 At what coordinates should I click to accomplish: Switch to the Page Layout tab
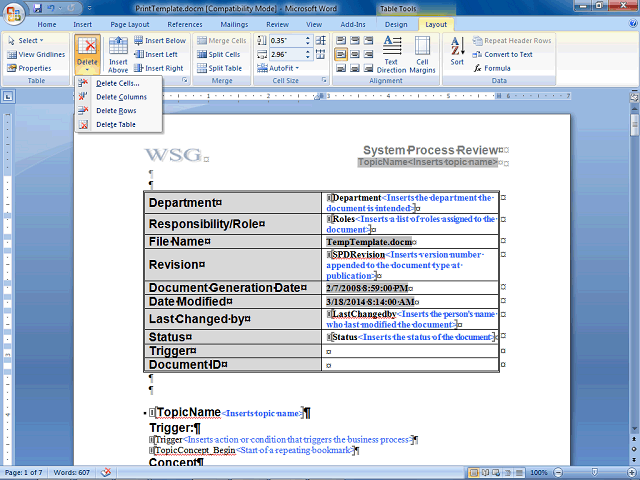pyautogui.click(x=130, y=24)
